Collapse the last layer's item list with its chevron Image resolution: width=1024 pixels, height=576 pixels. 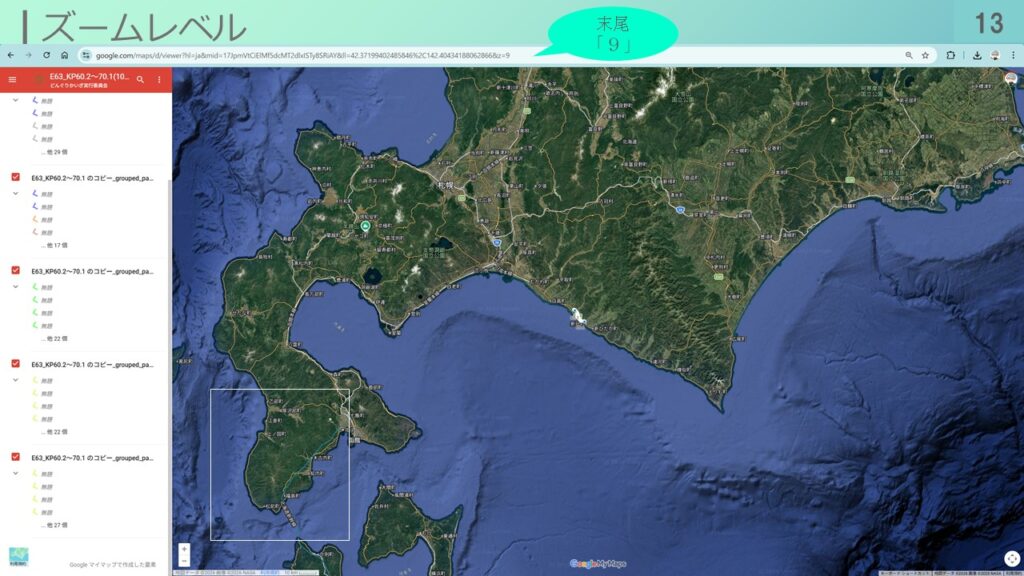[x=15, y=473]
